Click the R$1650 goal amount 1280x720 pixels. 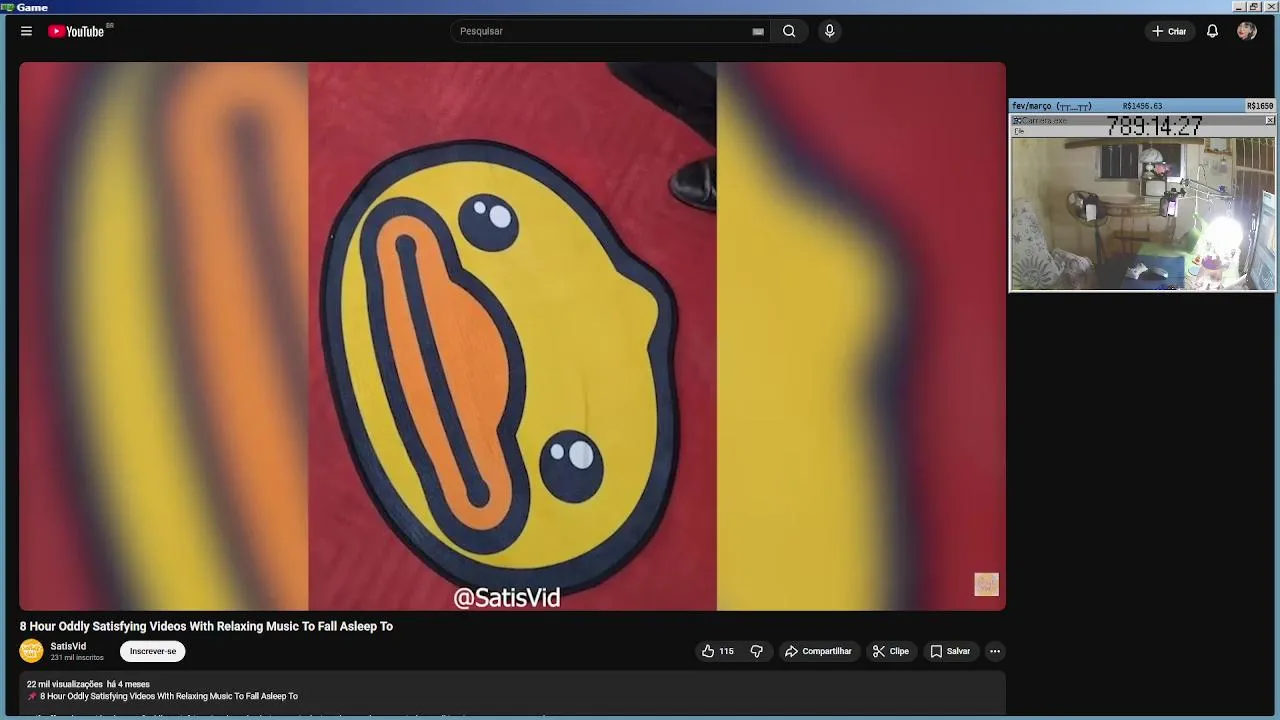[1260, 106]
